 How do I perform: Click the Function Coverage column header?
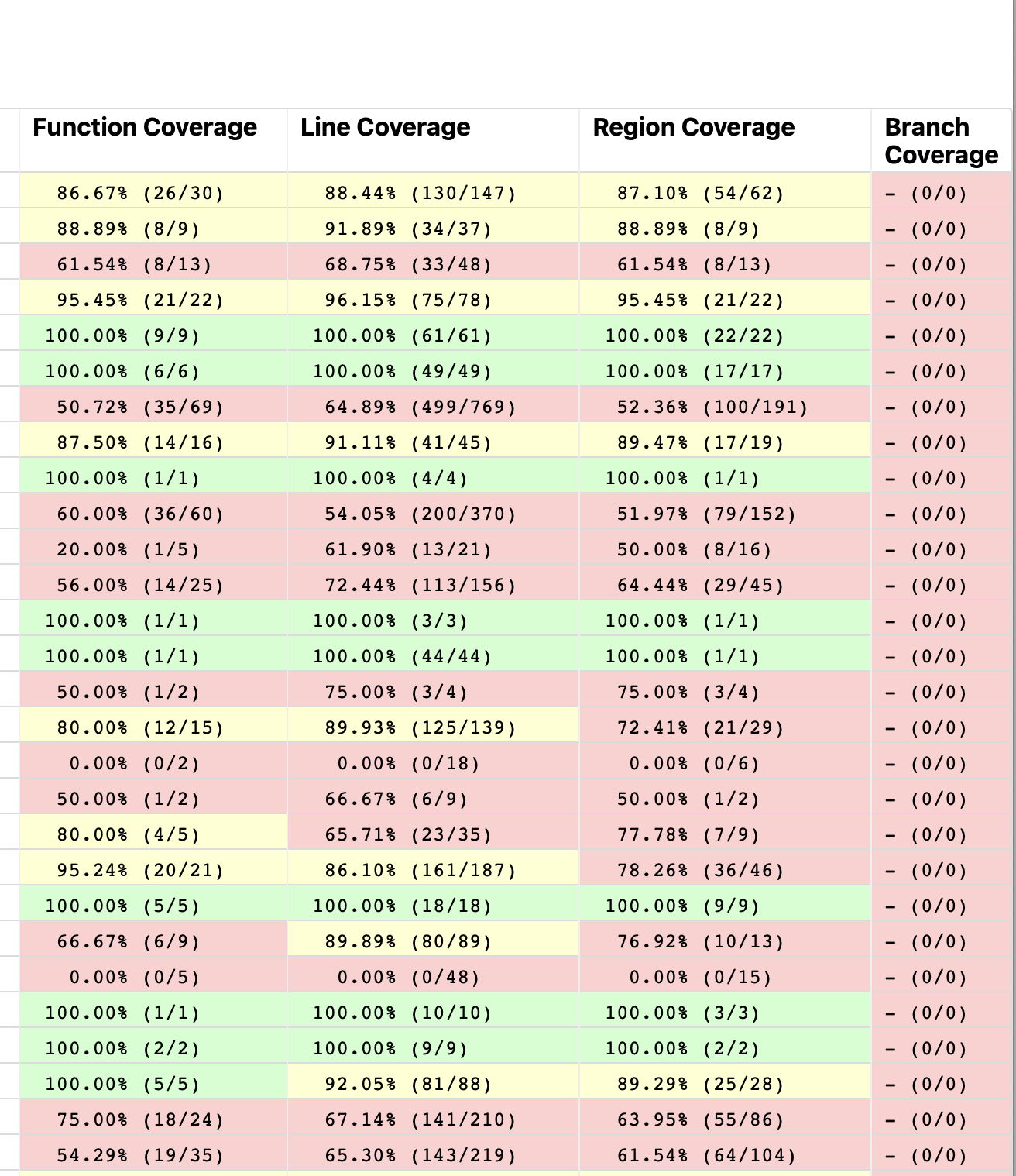click(145, 127)
